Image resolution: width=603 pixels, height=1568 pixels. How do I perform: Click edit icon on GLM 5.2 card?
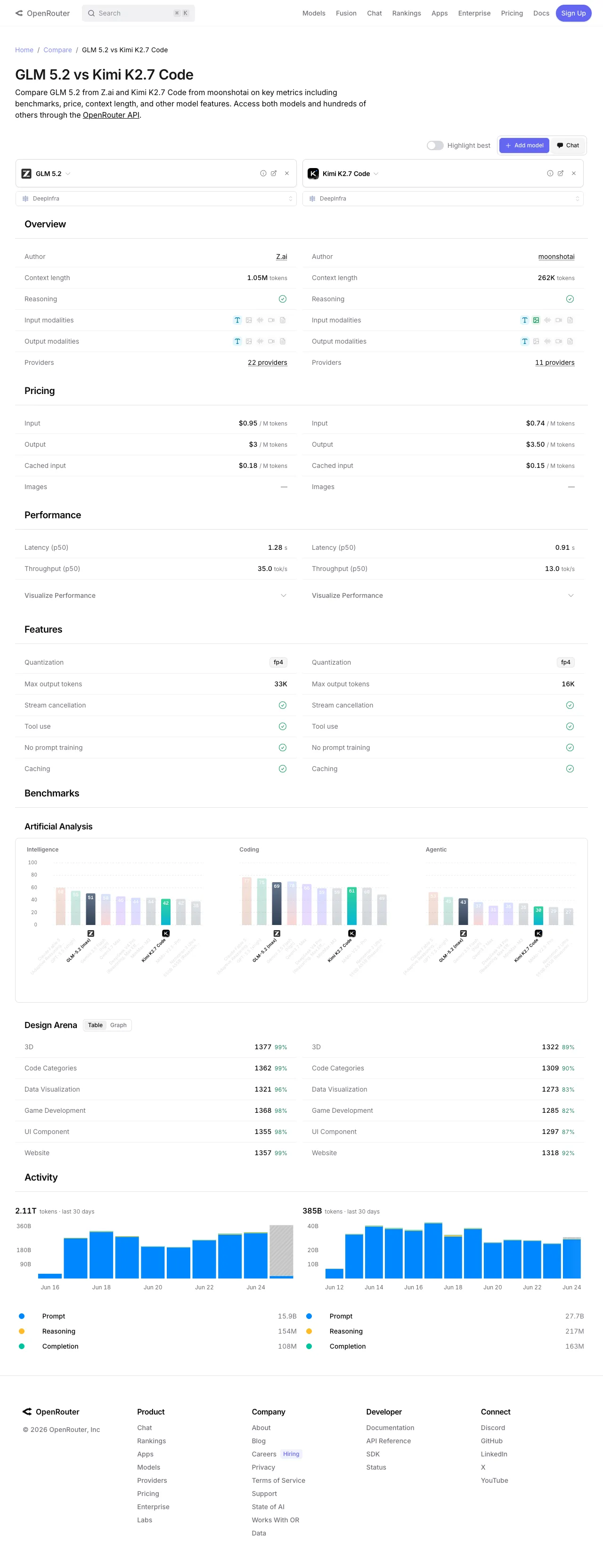click(274, 174)
